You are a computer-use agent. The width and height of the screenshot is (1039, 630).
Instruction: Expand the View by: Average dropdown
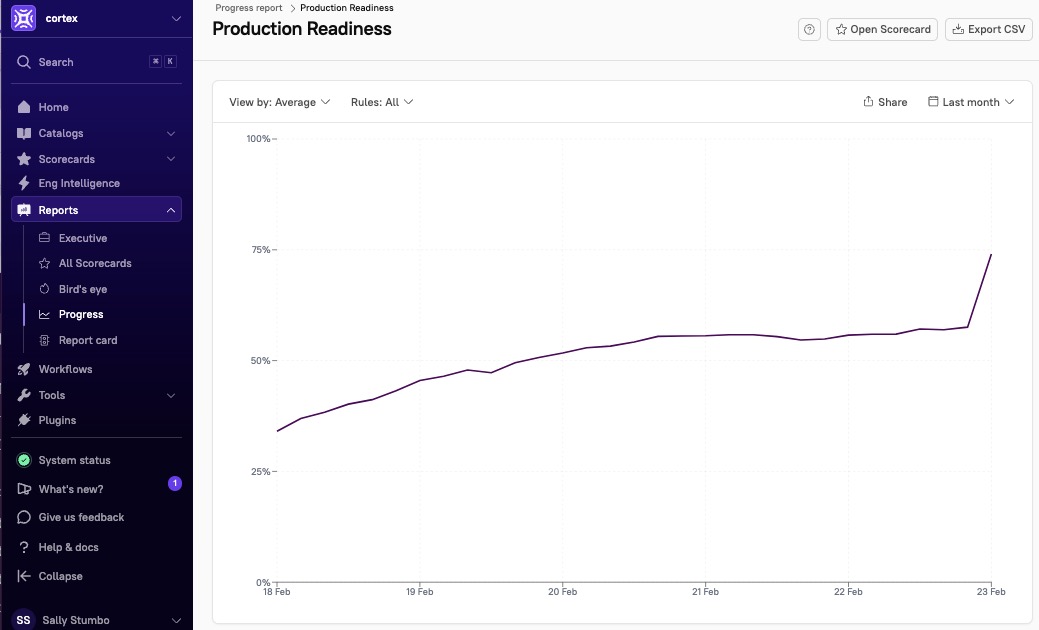pyautogui.click(x=279, y=102)
